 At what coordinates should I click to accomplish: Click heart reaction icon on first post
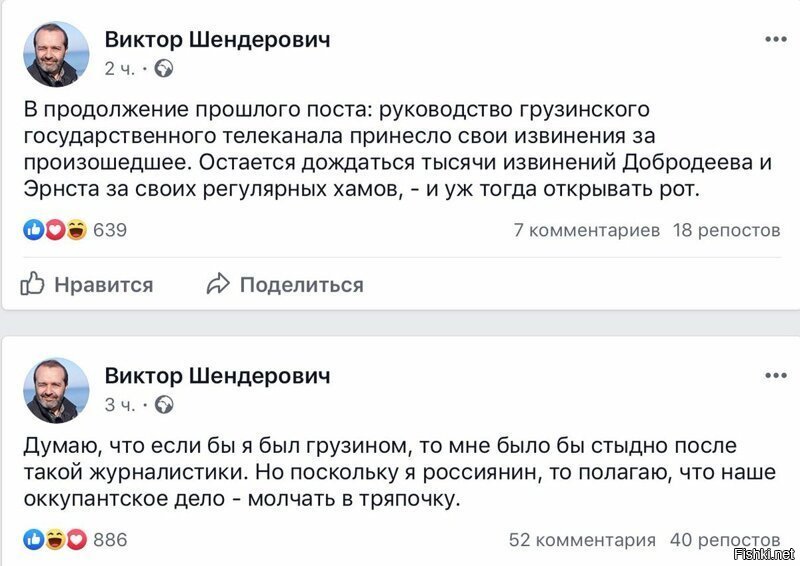pos(55,230)
